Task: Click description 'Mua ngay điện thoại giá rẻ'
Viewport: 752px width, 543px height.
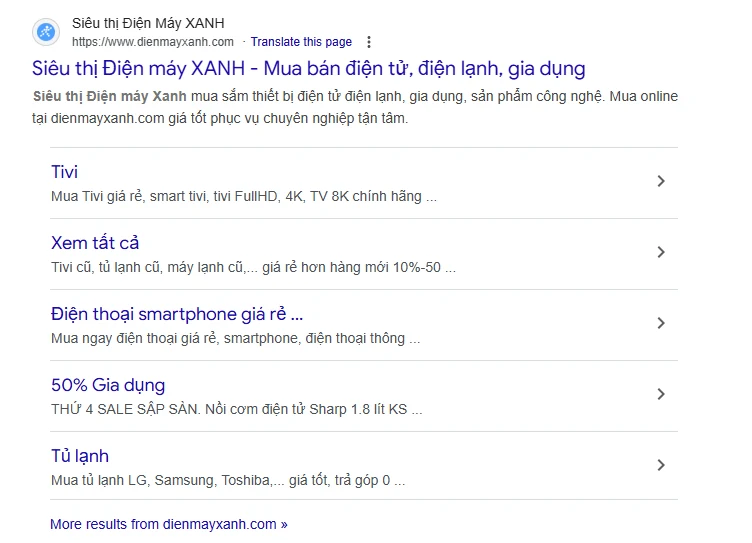Action: pyautogui.click(x=235, y=339)
